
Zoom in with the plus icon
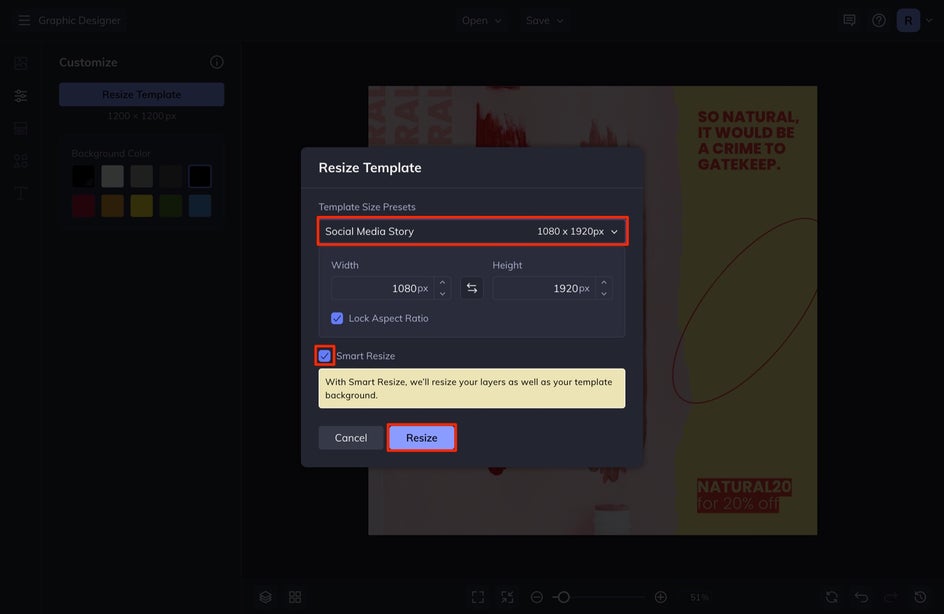coord(660,597)
